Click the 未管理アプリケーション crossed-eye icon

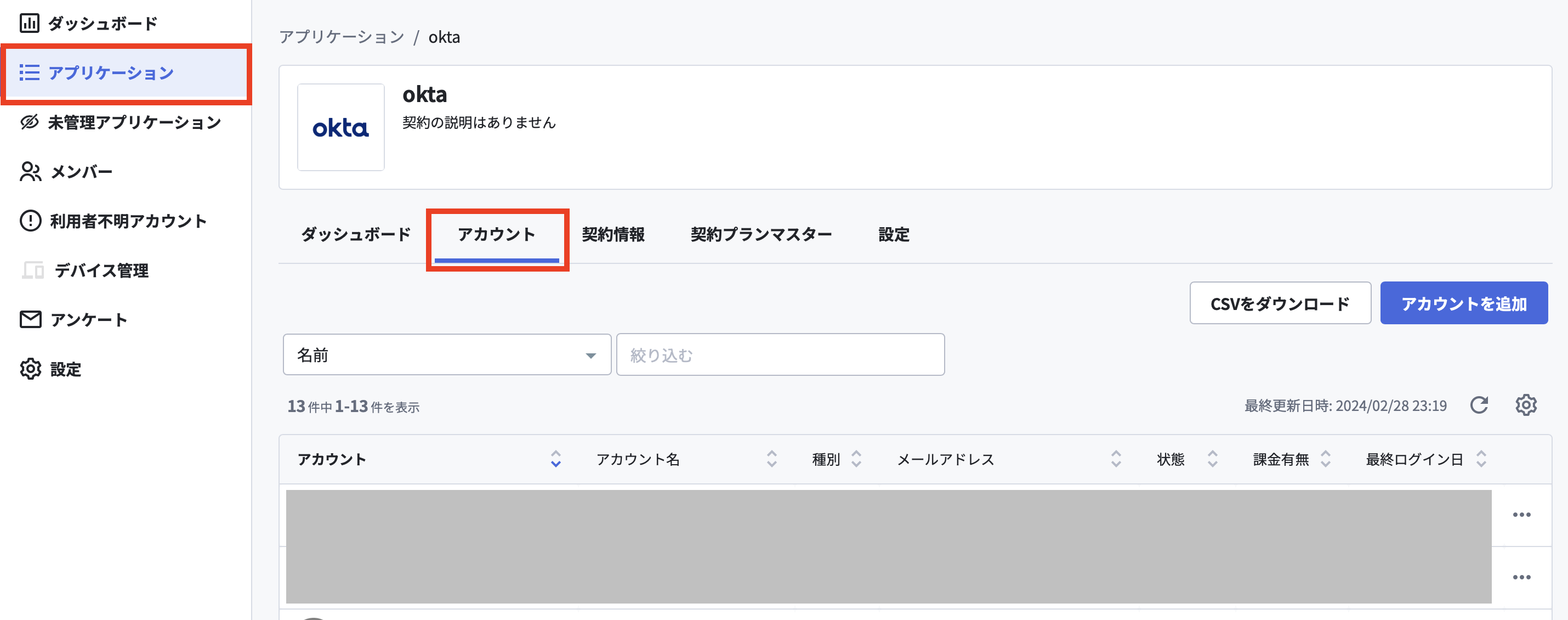[29, 122]
